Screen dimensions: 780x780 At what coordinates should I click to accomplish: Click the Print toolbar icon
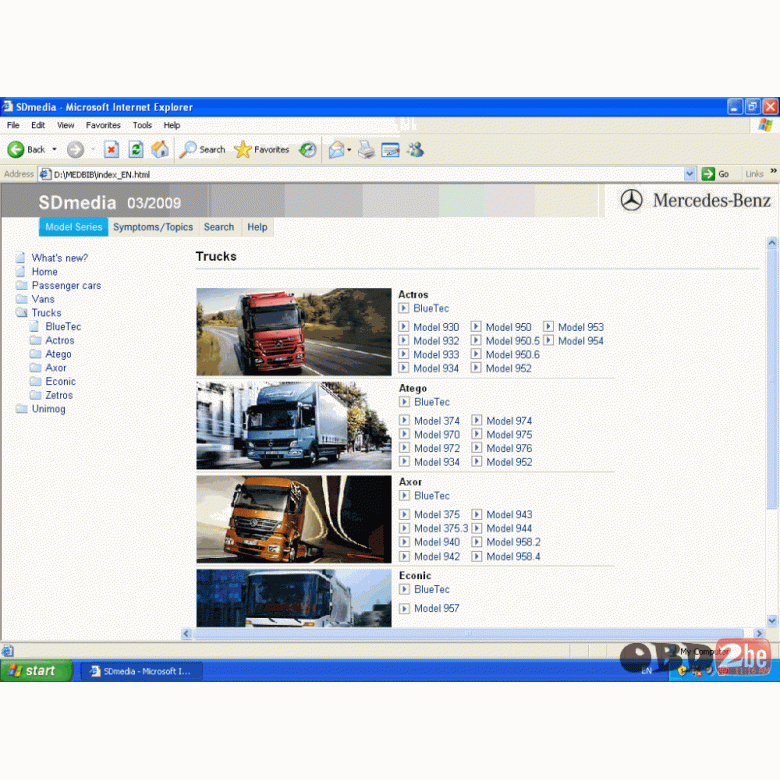(x=367, y=149)
